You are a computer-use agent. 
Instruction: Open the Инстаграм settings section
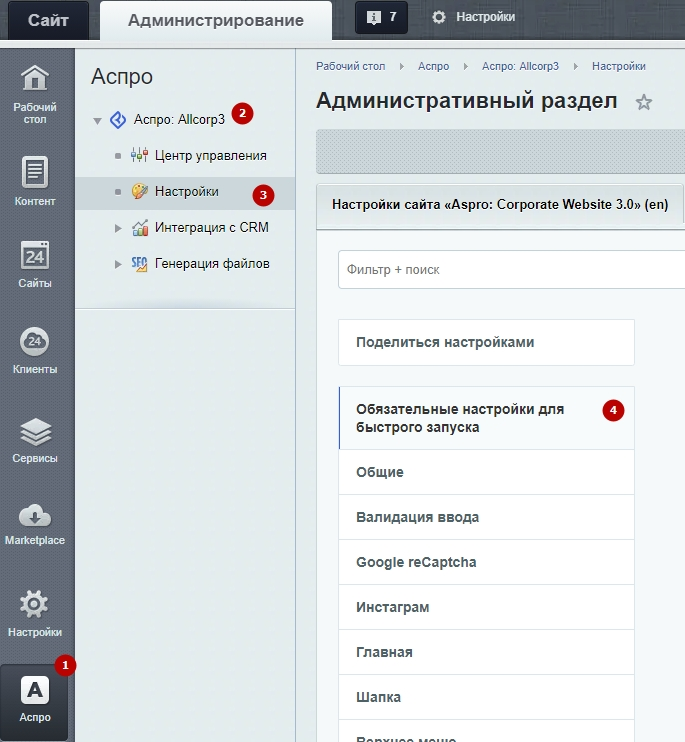tap(486, 607)
